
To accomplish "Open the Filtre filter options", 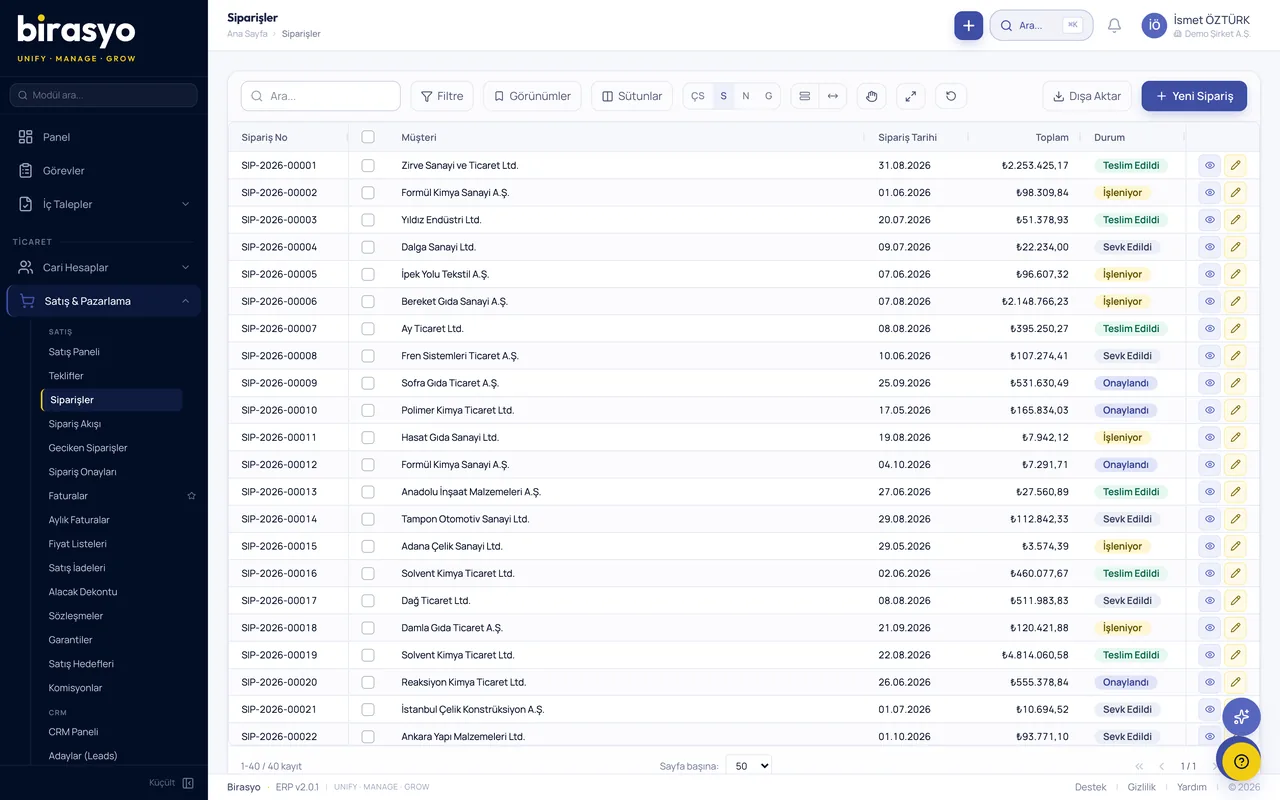I will click(442, 96).
